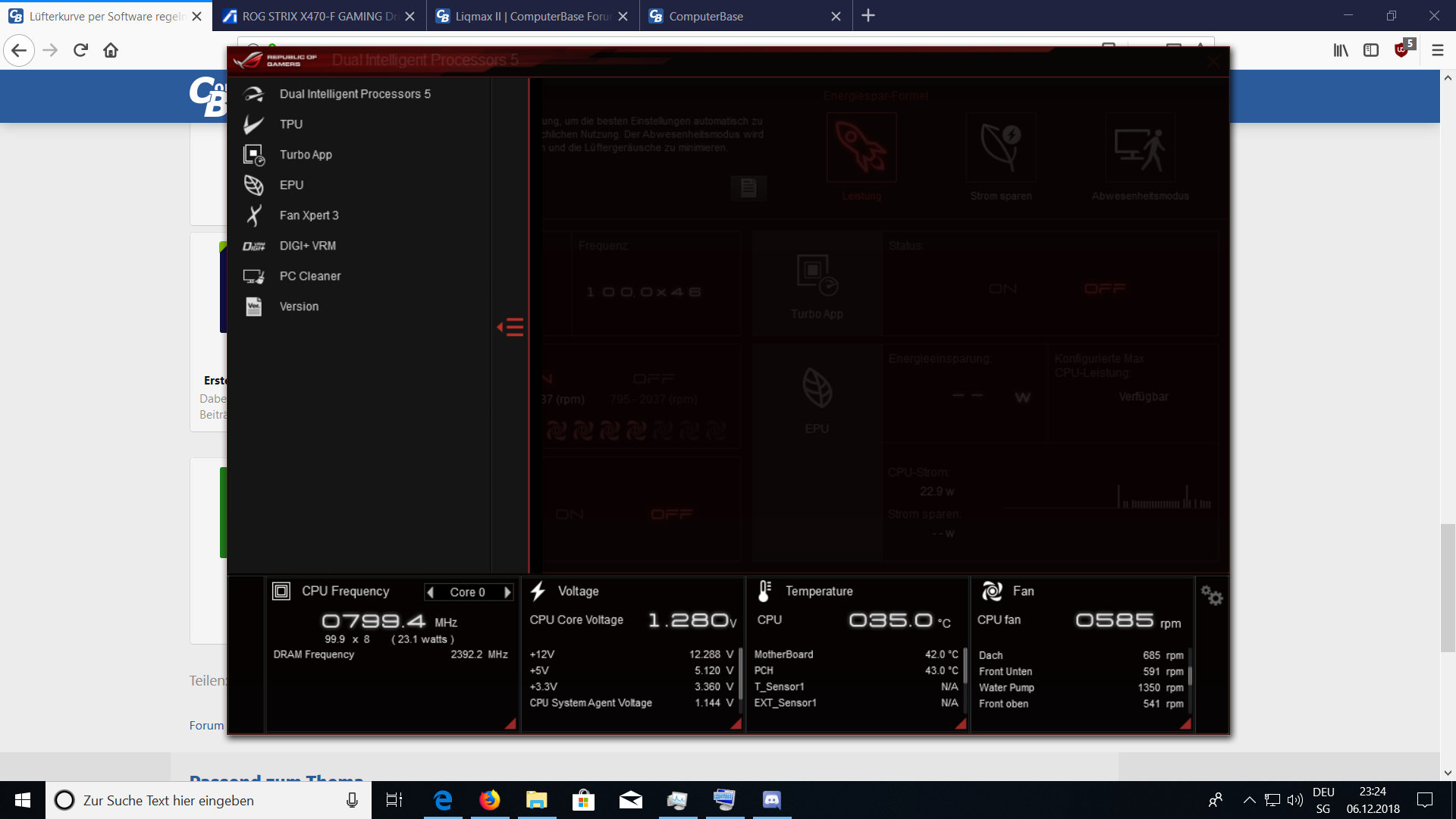Switch to Liqmax II ComputerBase tab
The image size is (1456, 819).
(532, 16)
